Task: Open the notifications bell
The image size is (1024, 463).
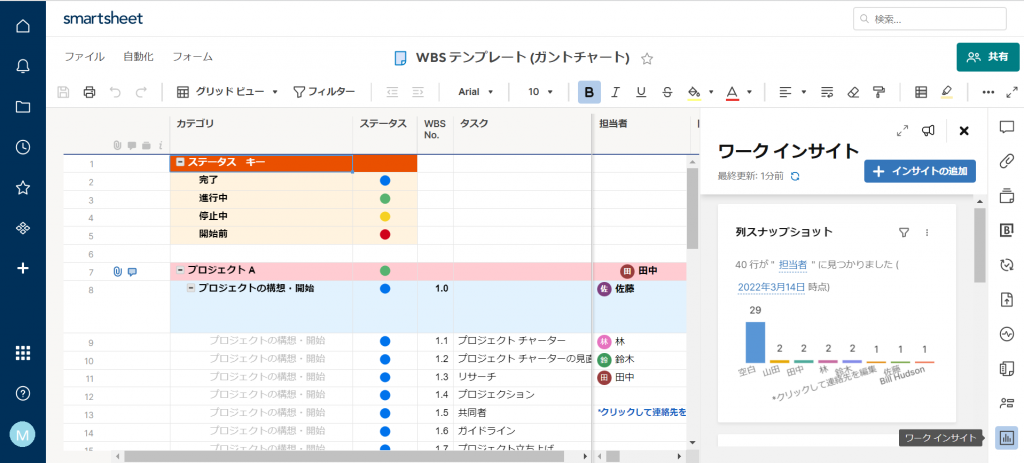Action: [23, 66]
